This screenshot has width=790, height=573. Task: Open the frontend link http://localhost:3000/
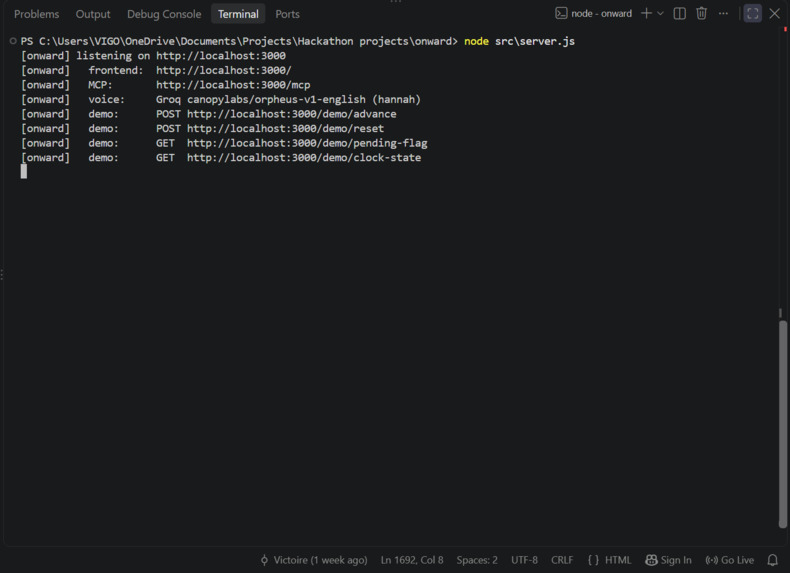pyautogui.click(x=224, y=70)
